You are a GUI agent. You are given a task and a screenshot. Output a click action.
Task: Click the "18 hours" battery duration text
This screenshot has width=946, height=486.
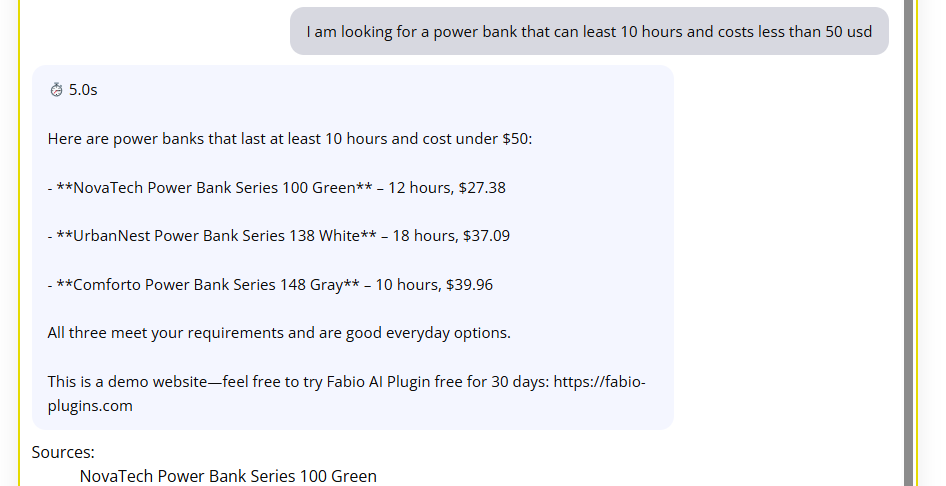[x=419, y=236]
